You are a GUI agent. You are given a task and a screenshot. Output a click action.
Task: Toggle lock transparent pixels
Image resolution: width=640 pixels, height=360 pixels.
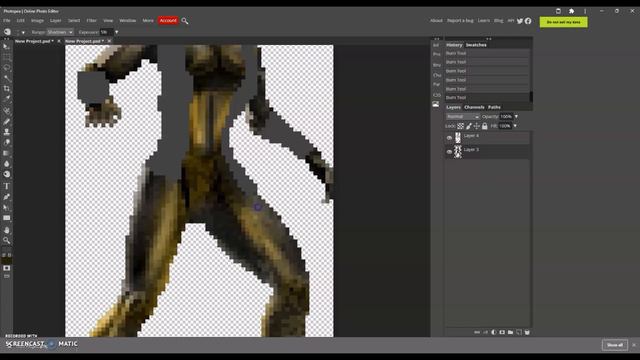click(460, 126)
